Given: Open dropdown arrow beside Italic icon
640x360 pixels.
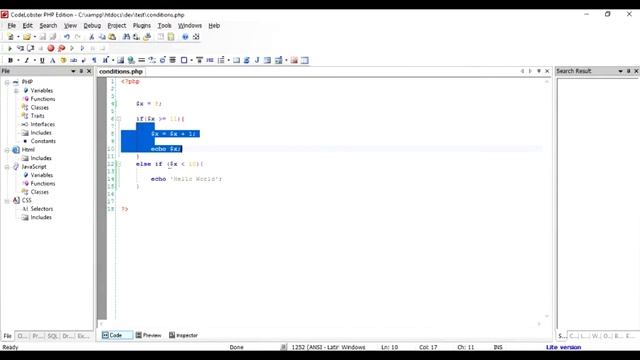Looking at the screenshot, I should (35, 60).
